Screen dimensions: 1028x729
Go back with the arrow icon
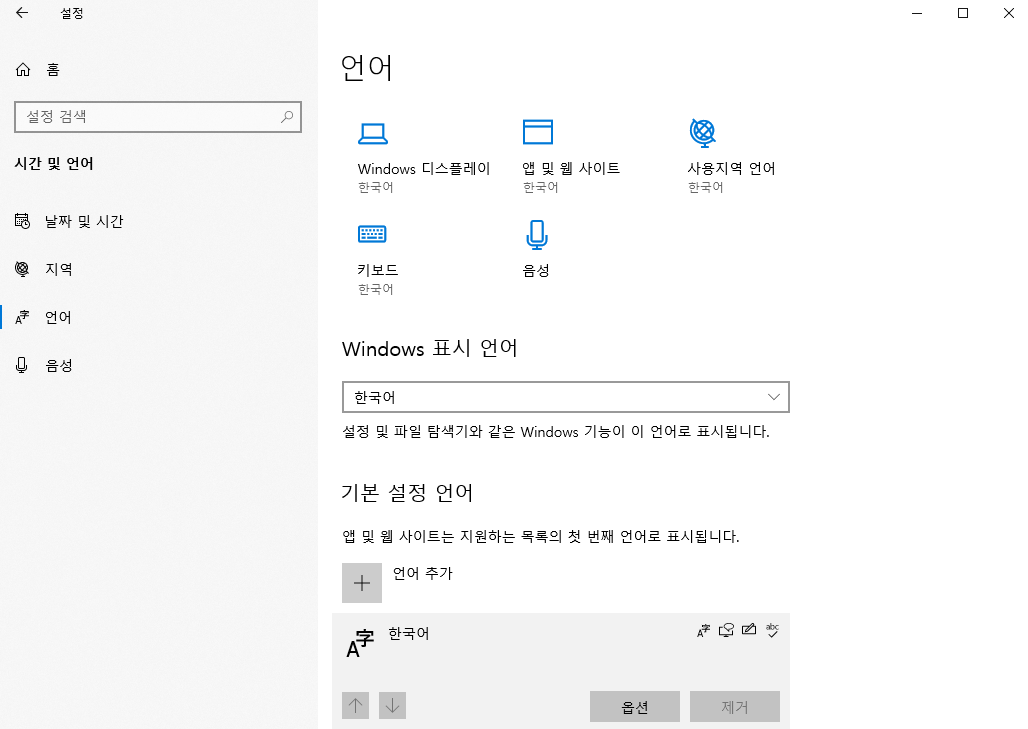tap(22, 12)
